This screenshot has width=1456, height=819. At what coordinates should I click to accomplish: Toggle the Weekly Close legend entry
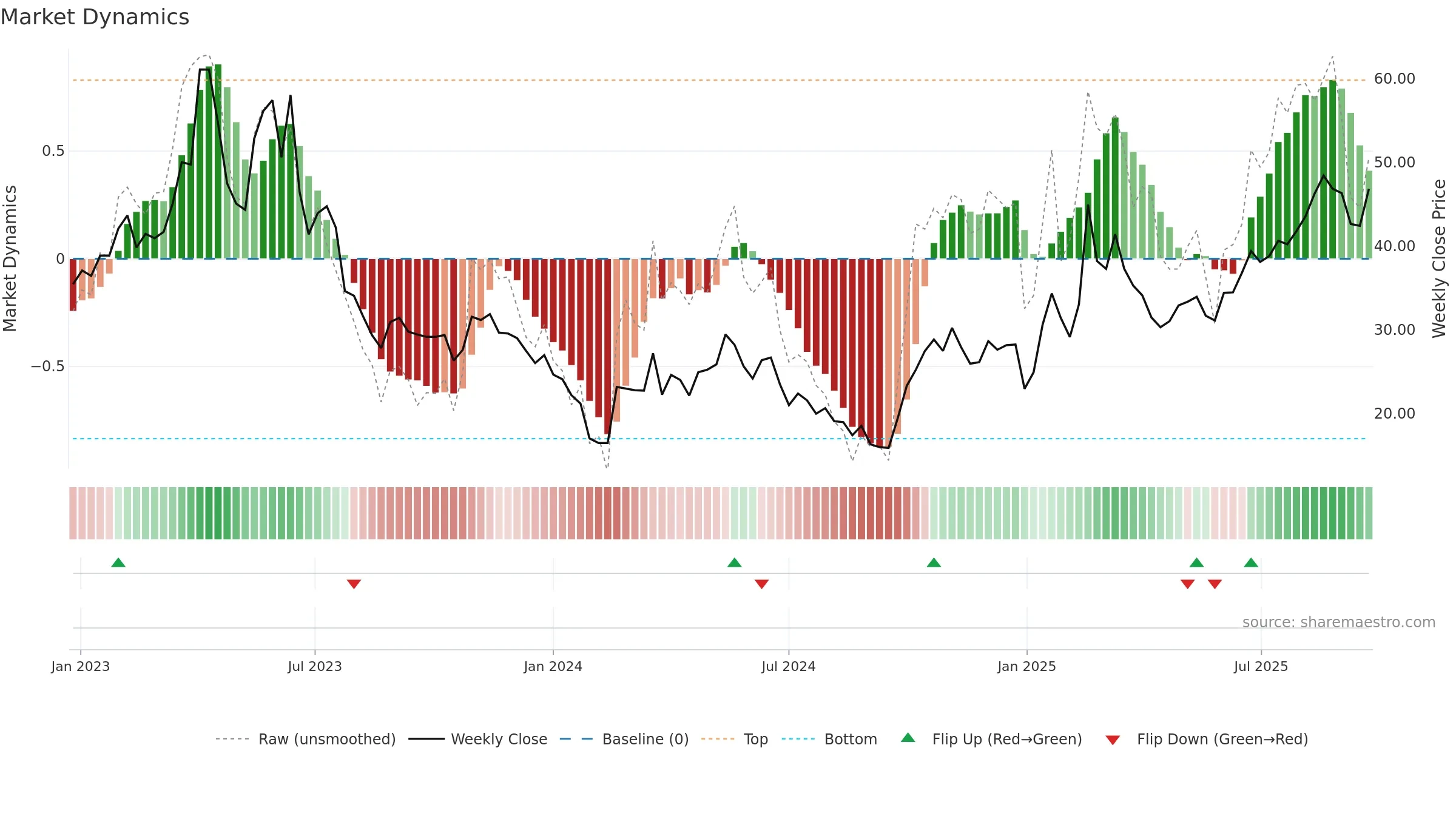478,739
